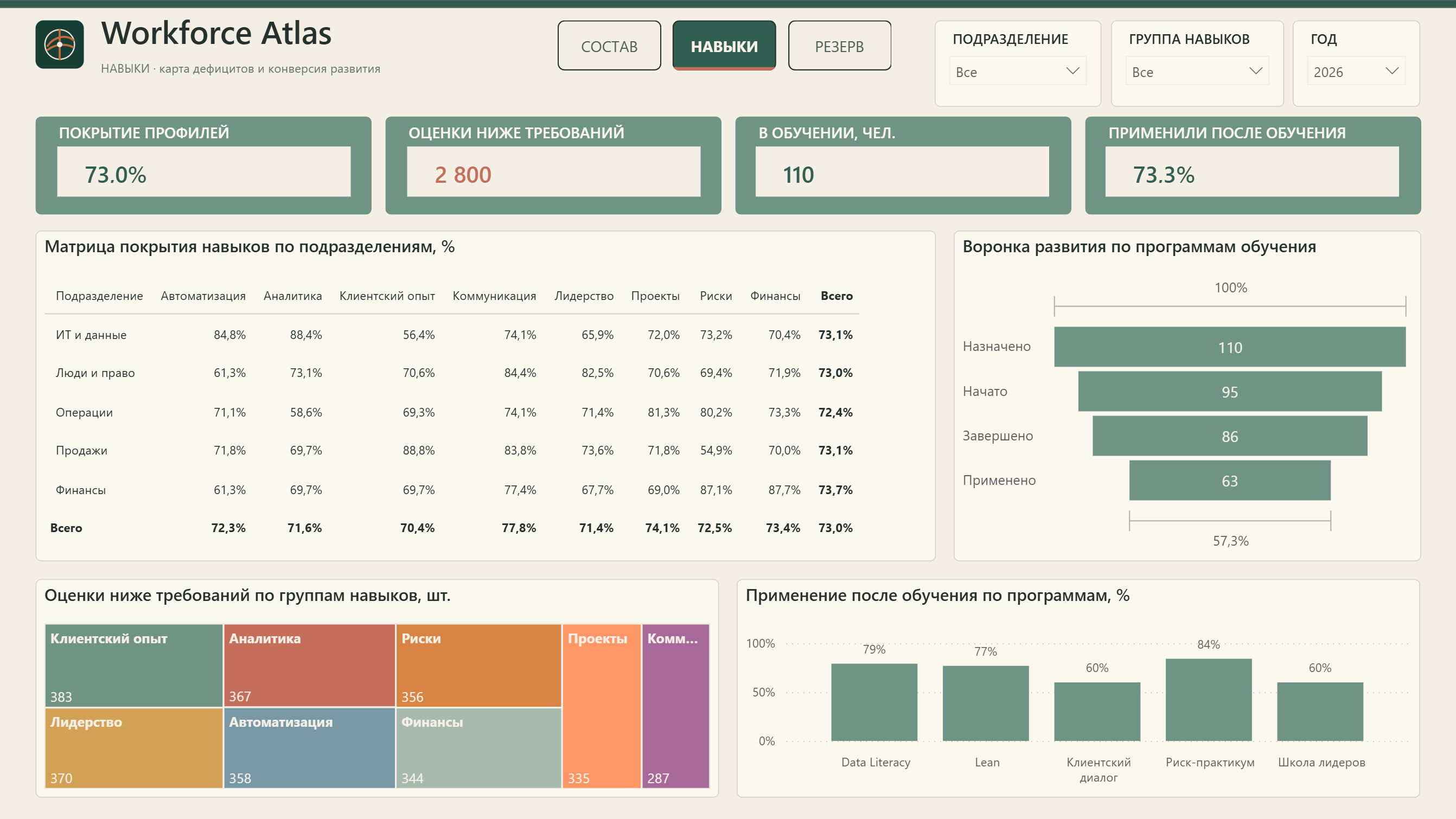Click the Покрытие профилей 73.0% card
This screenshot has height=819, width=1456.
tap(203, 165)
